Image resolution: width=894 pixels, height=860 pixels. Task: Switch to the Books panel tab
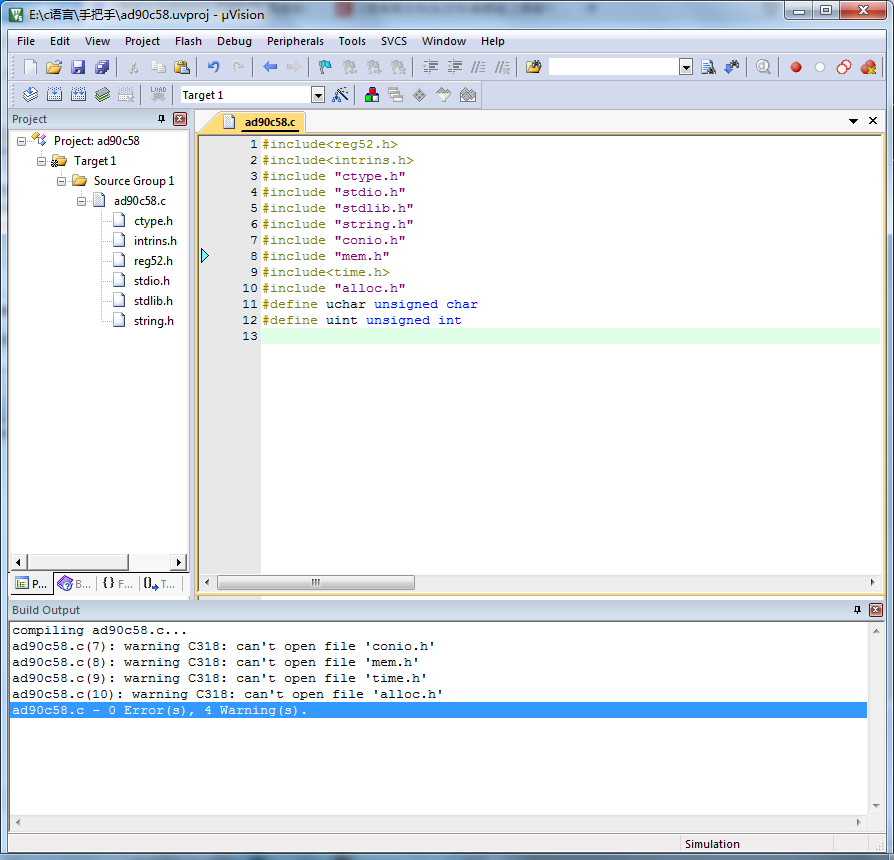coord(75,583)
